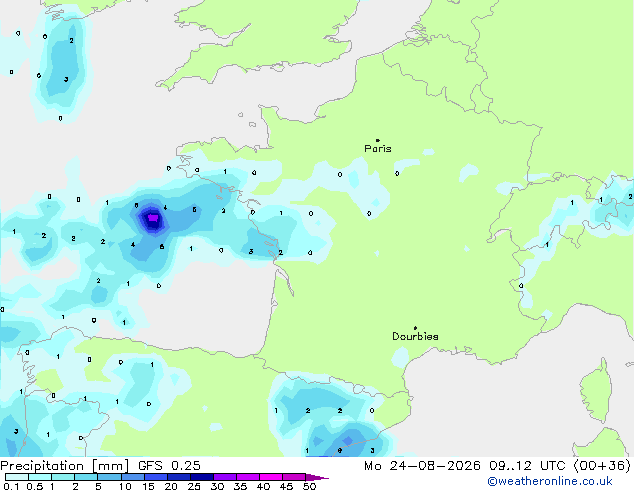Click the 'GFS 0.25' model label
The height and width of the screenshot is (490, 634).
pyautogui.click(x=169, y=466)
